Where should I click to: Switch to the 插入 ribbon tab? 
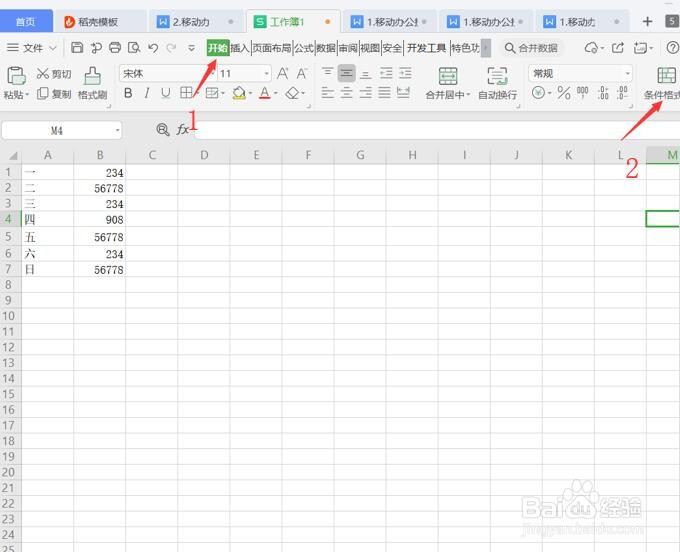point(240,48)
